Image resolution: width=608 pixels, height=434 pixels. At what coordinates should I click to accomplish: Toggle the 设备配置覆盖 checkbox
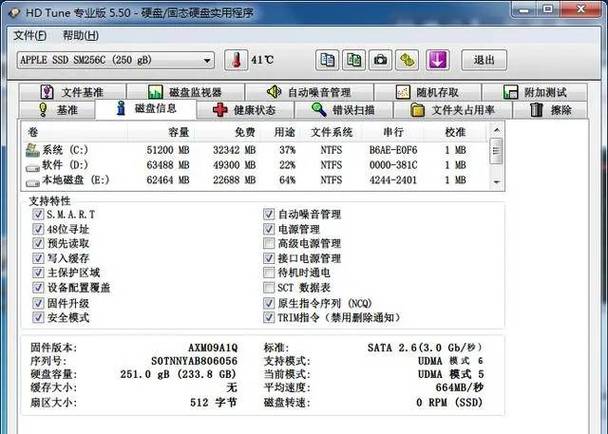pos(38,287)
